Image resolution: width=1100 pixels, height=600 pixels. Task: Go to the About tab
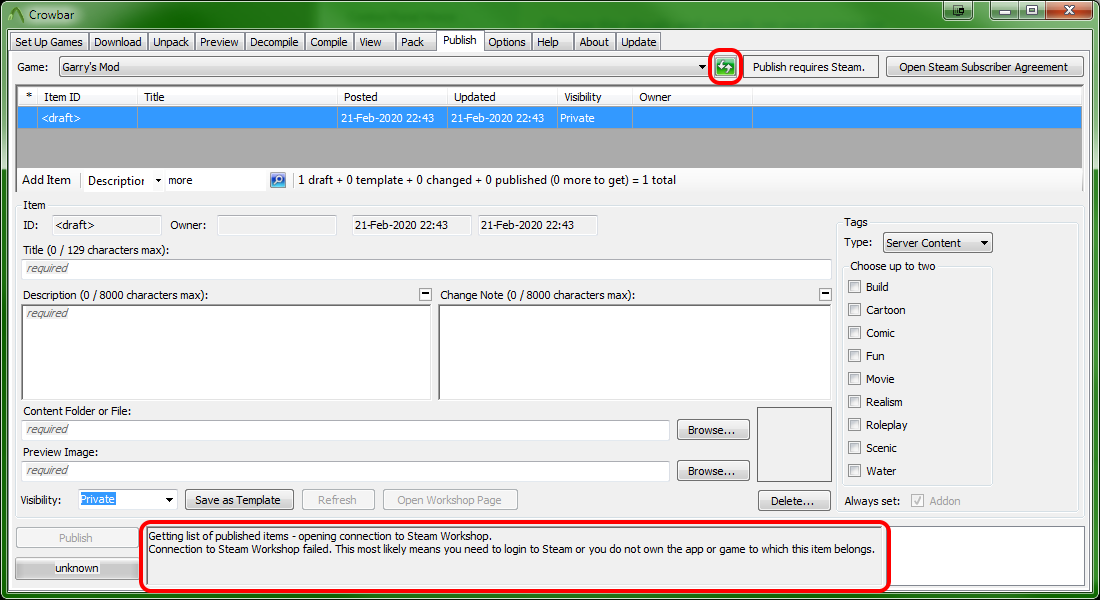point(594,42)
